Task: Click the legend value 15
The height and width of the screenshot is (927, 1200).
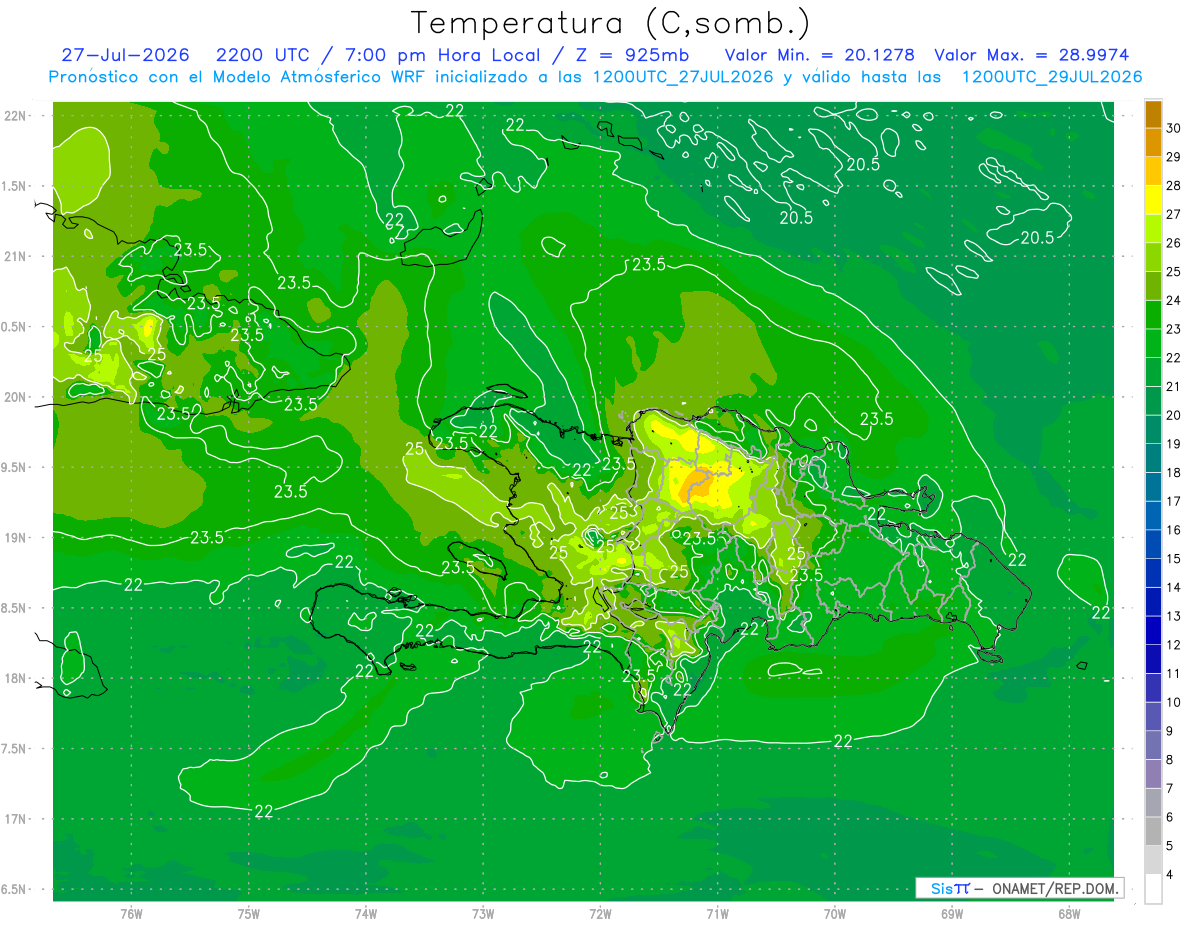Action: pyautogui.click(x=1174, y=558)
